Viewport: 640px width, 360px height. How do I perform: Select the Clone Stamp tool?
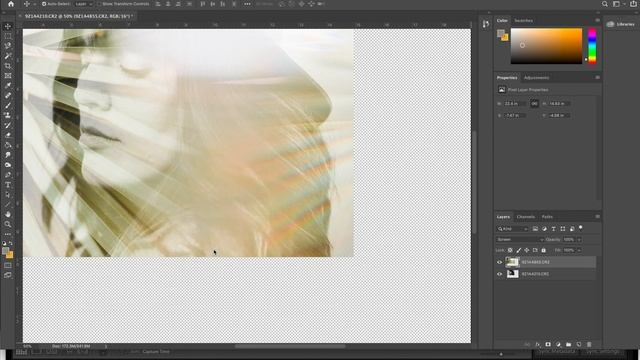click(x=8, y=116)
